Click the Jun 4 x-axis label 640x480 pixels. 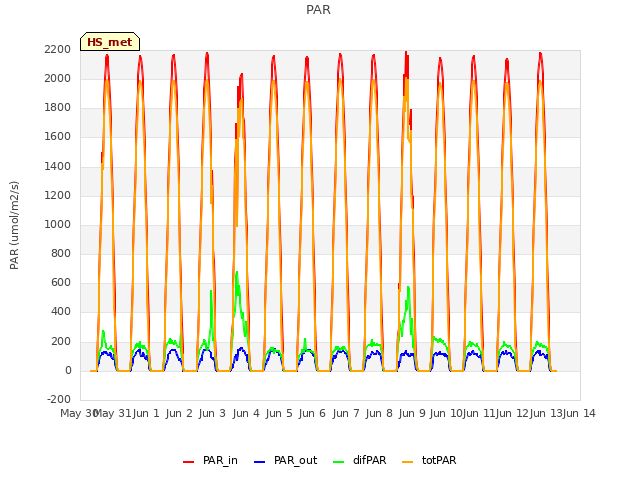246,413
